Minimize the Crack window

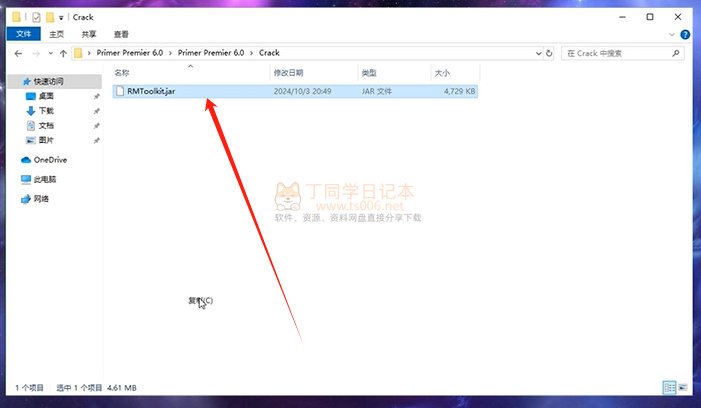(622, 17)
